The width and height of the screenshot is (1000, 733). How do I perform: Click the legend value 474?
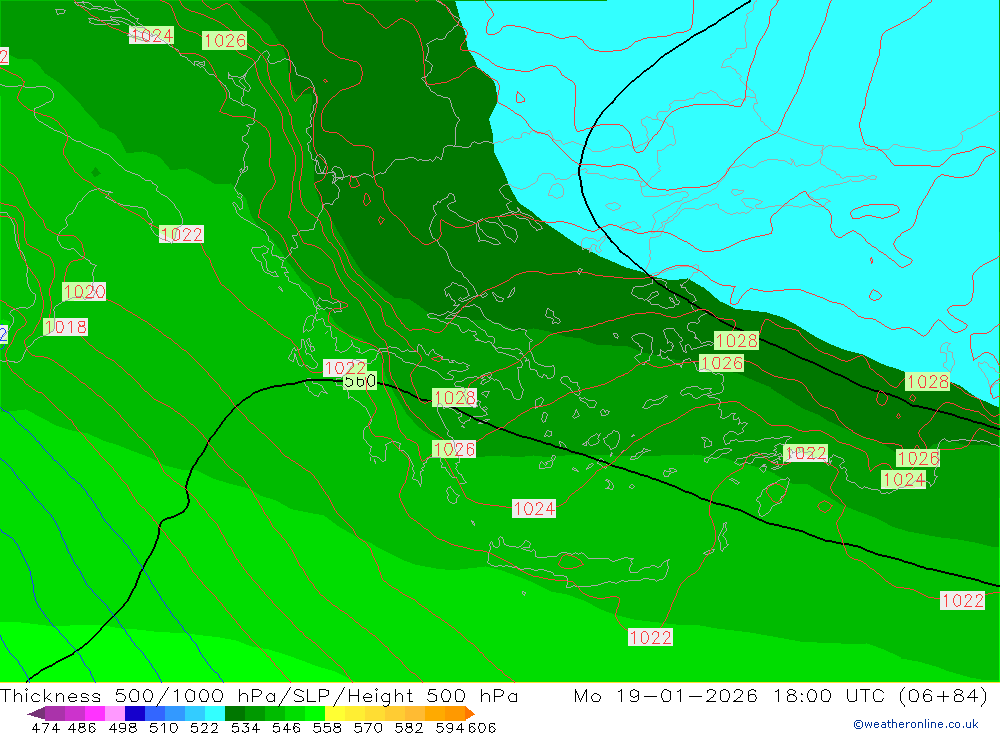coord(45,727)
